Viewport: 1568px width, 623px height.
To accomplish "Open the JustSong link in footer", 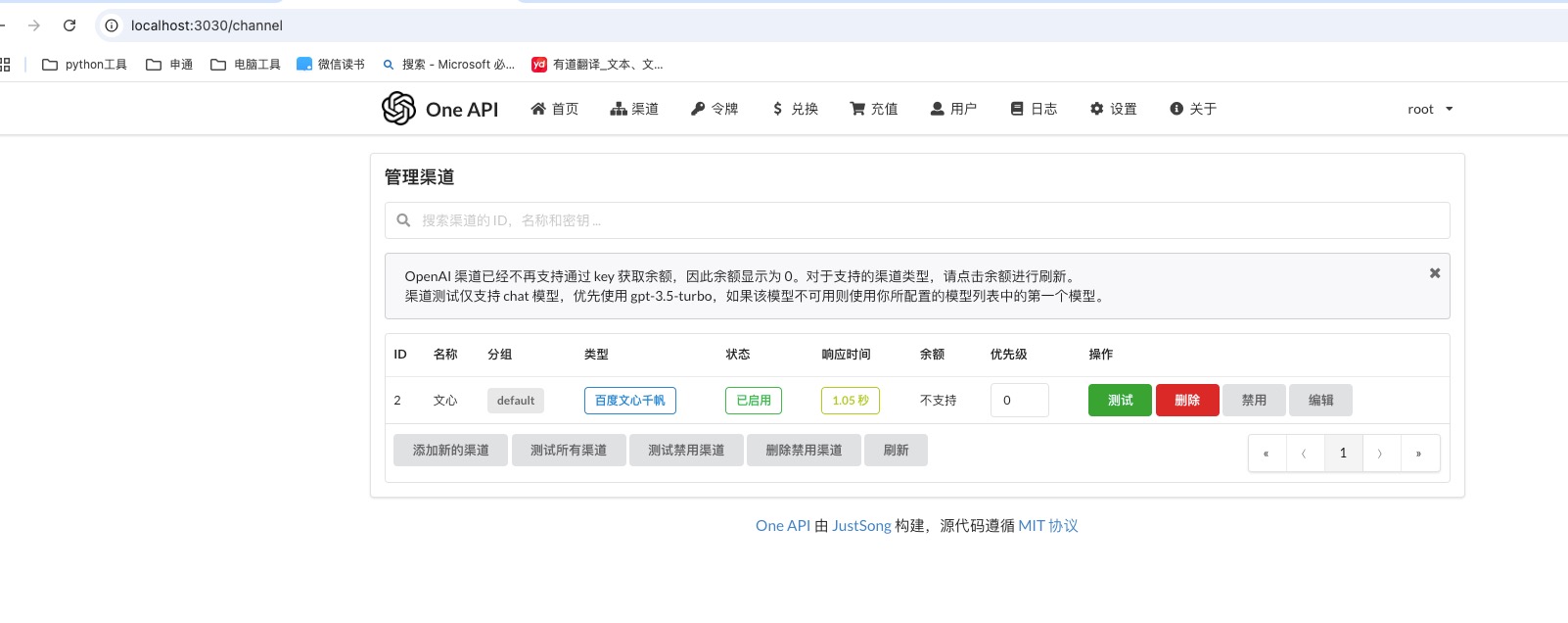I will tap(861, 526).
